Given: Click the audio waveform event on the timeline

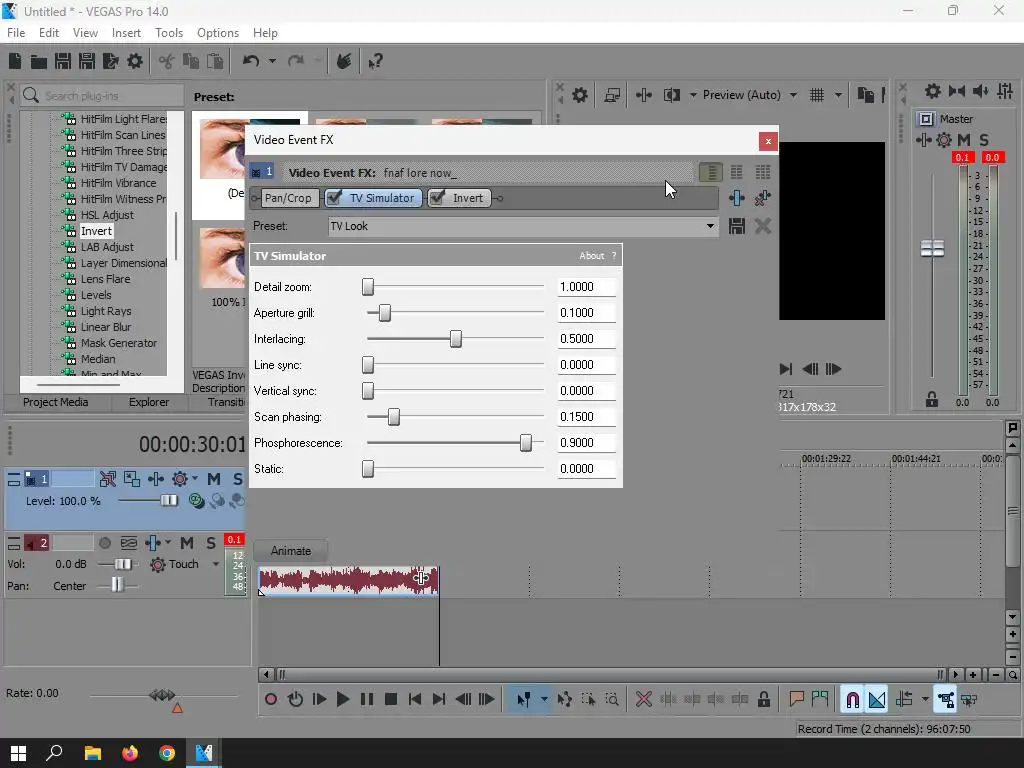Looking at the screenshot, I should pyautogui.click(x=348, y=581).
